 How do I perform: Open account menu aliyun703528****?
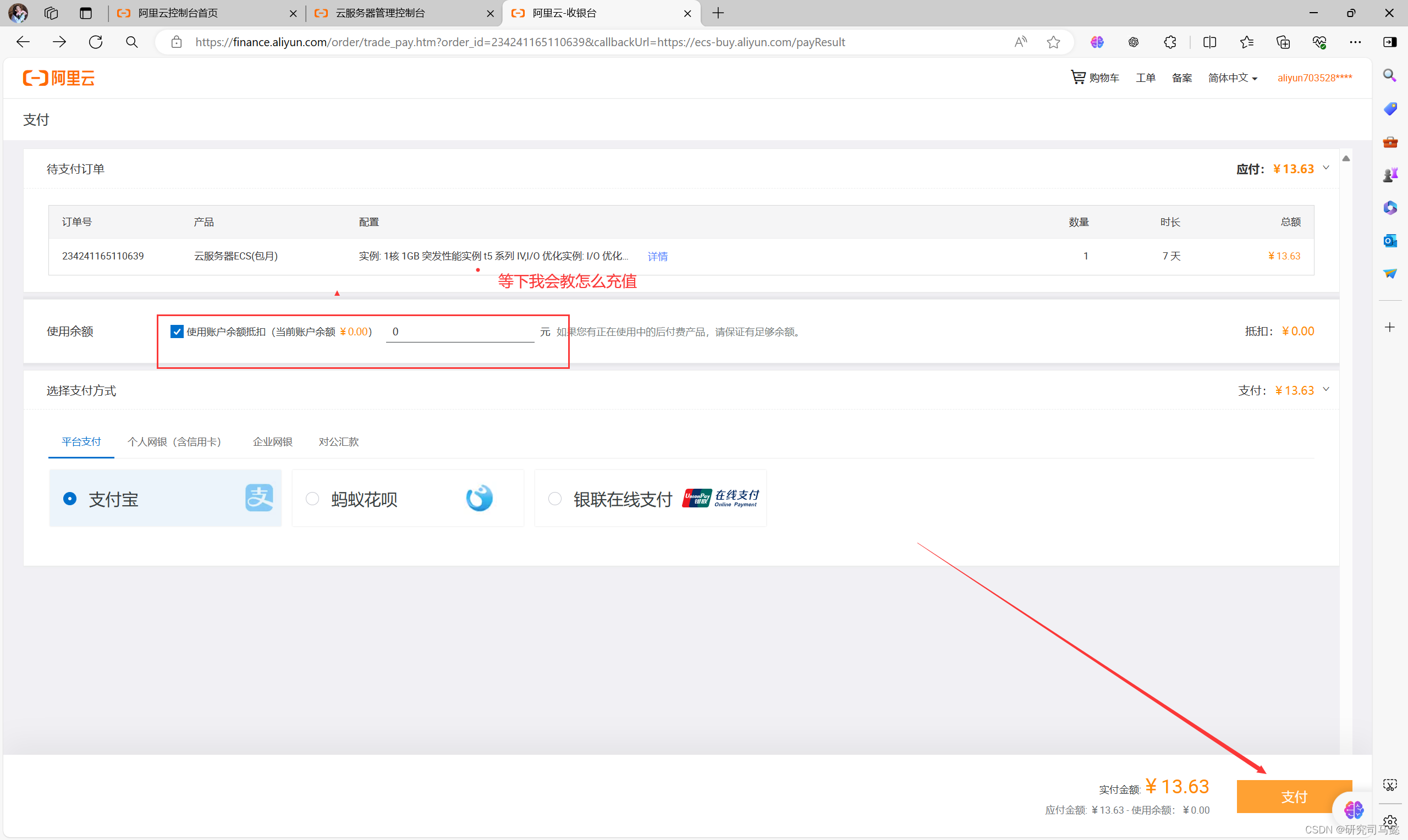[1314, 78]
